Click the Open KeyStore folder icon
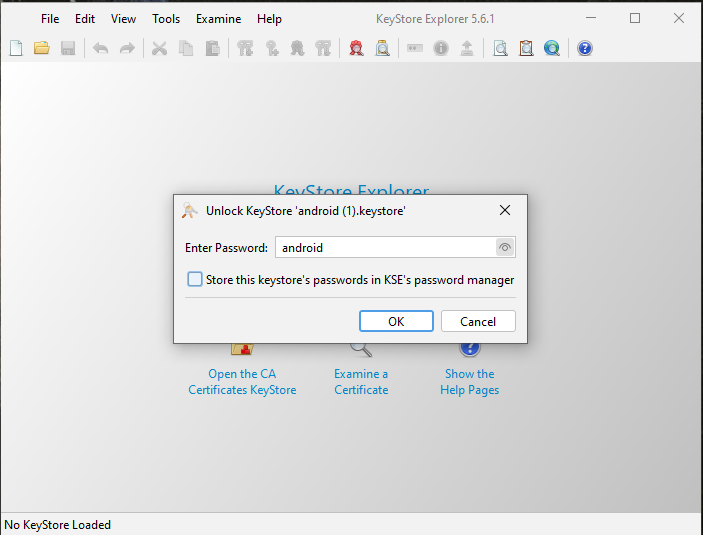The height and width of the screenshot is (535, 703). [42, 48]
